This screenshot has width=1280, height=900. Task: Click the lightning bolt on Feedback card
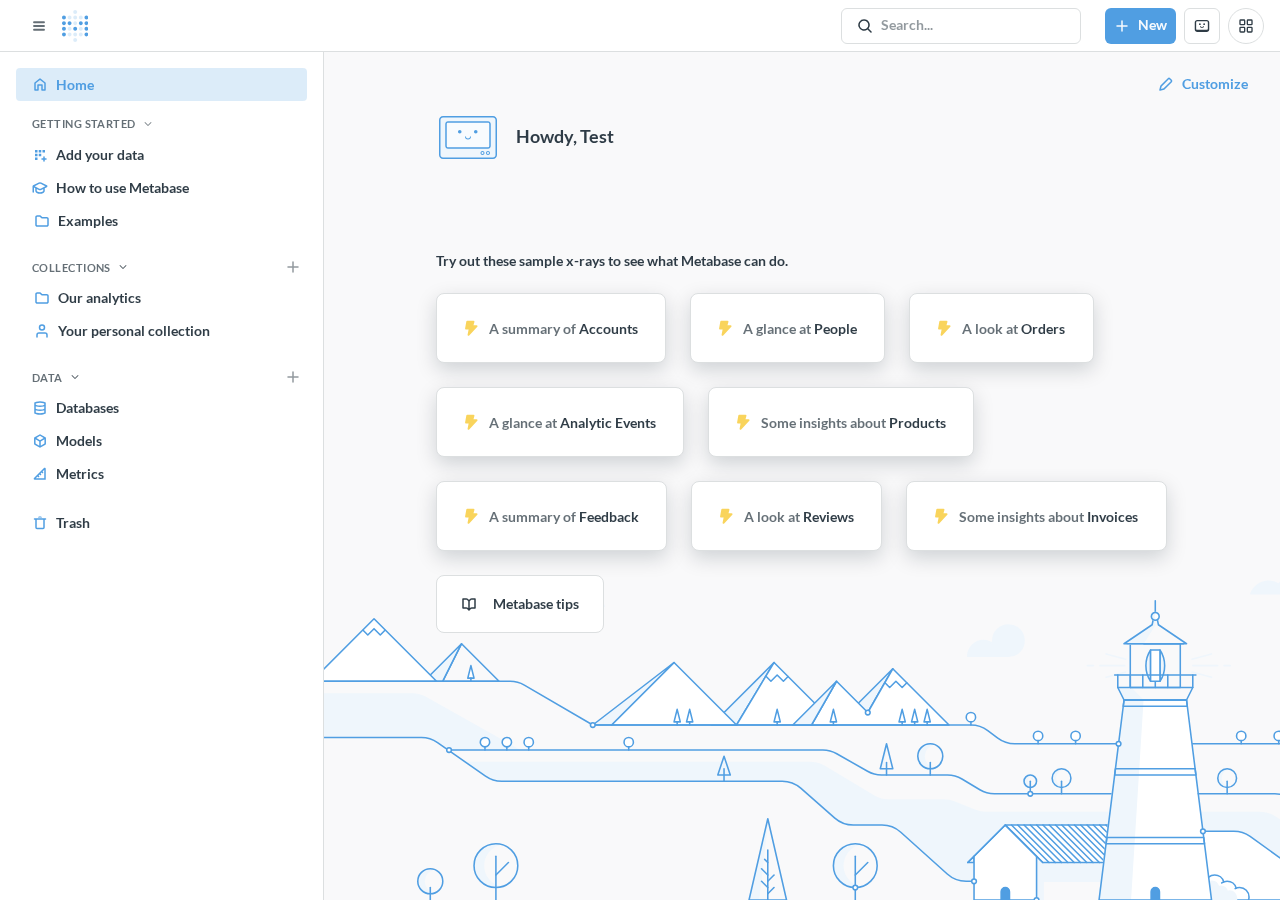point(471,516)
